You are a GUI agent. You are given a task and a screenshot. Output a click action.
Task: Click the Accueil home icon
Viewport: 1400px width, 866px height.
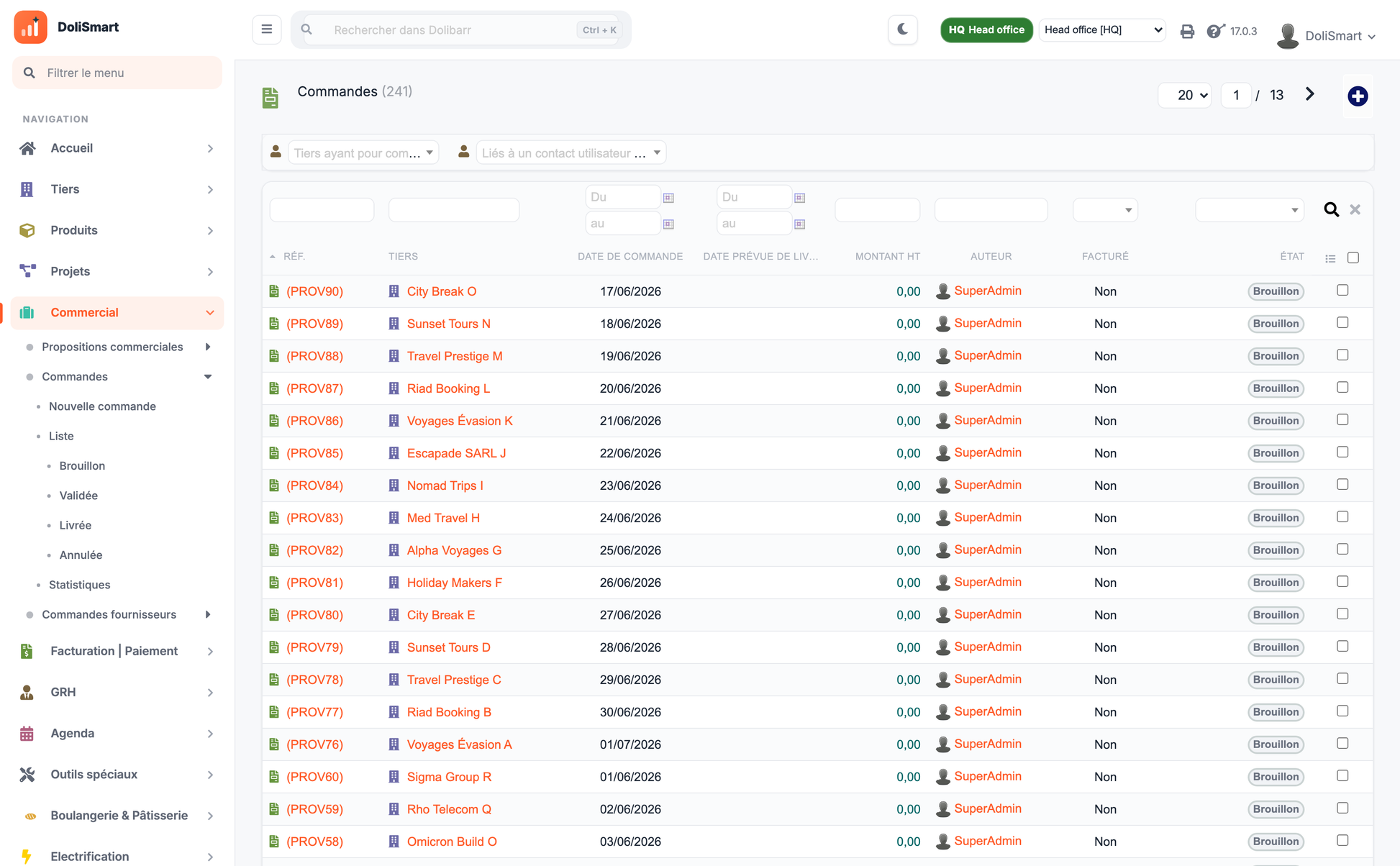tap(27, 148)
